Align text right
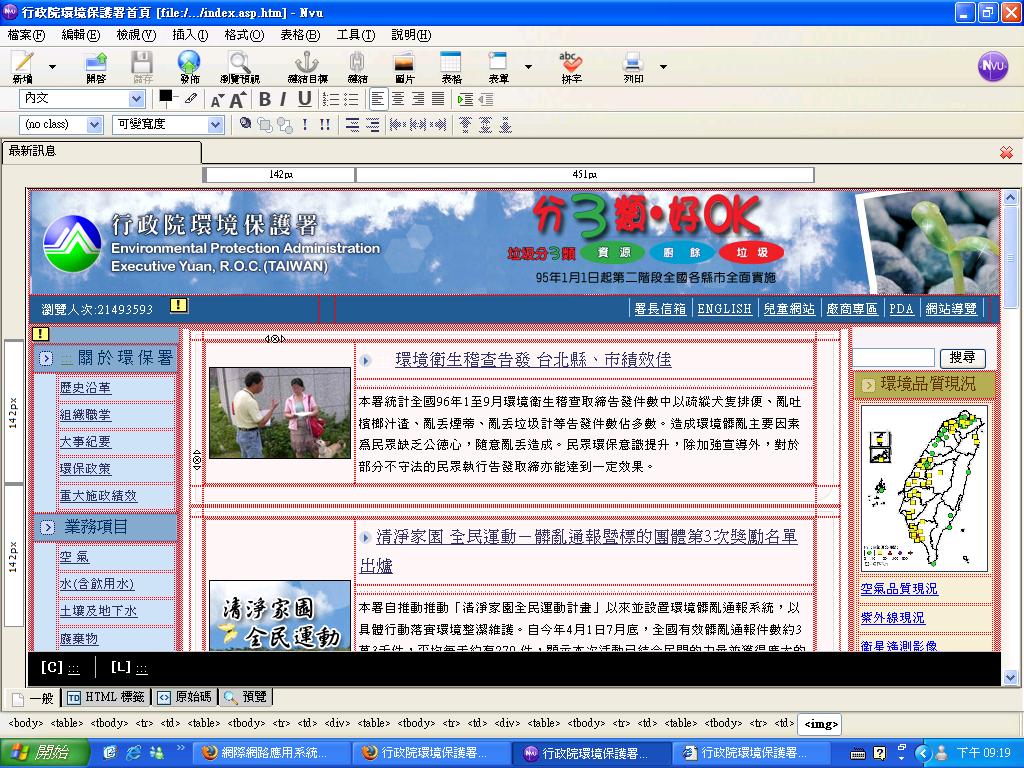This screenshot has height=768, width=1024. pyautogui.click(x=418, y=99)
